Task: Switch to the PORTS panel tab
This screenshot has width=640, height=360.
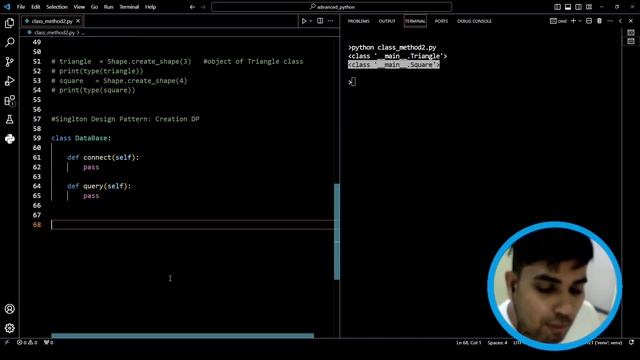Action: click(441, 21)
